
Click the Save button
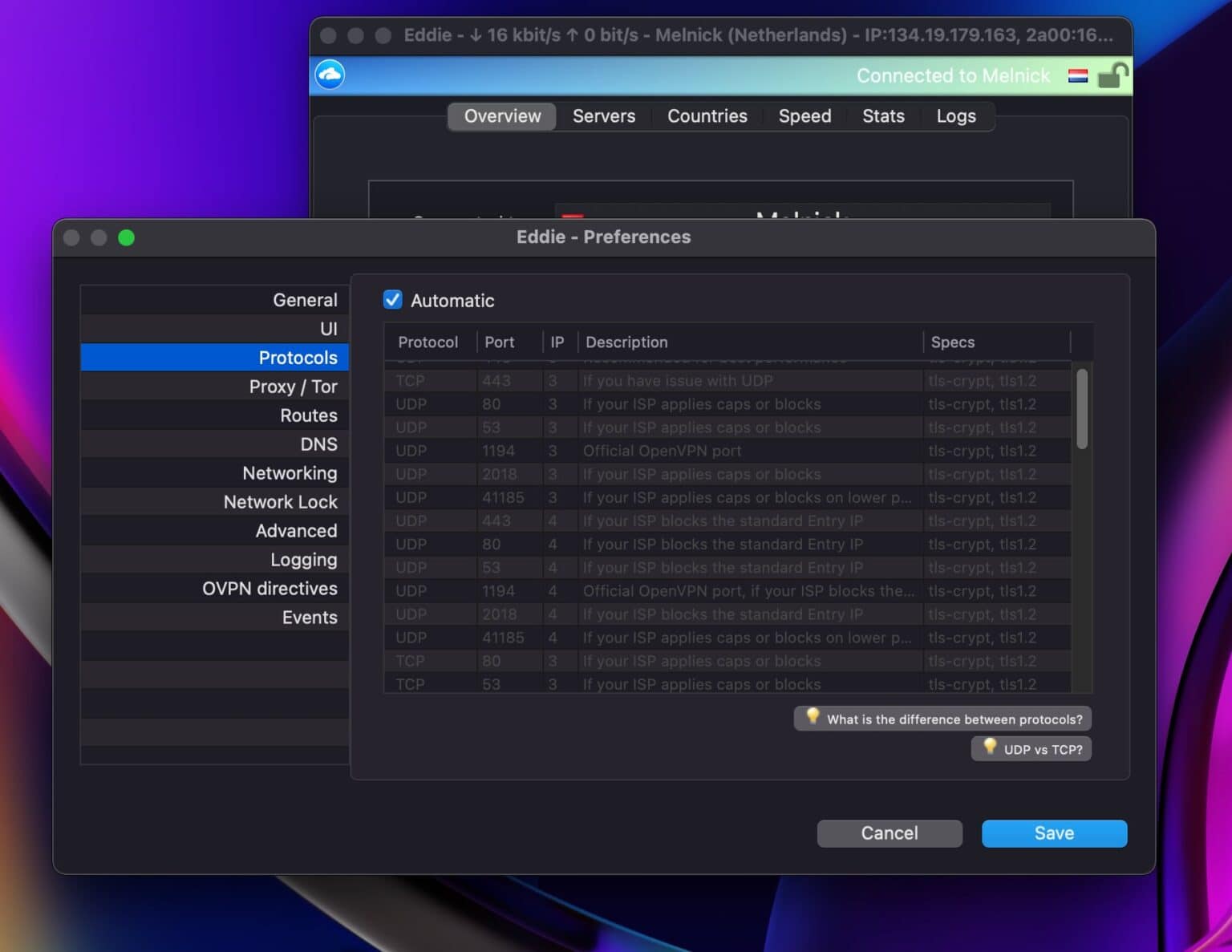coord(1053,833)
